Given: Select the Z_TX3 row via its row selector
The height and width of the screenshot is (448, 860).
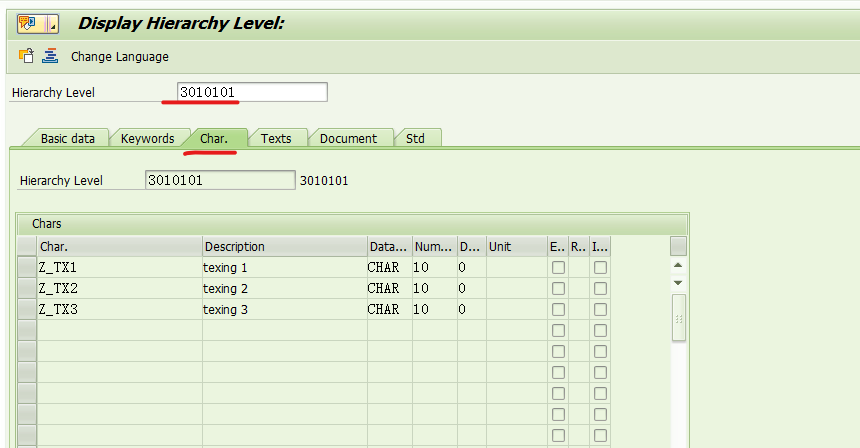Looking at the screenshot, I should click(x=27, y=309).
